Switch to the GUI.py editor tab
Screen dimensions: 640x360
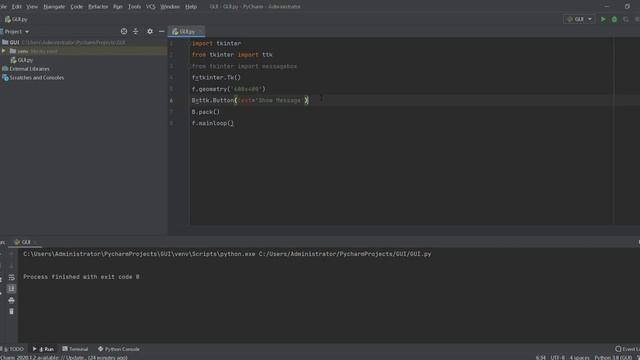point(187,31)
